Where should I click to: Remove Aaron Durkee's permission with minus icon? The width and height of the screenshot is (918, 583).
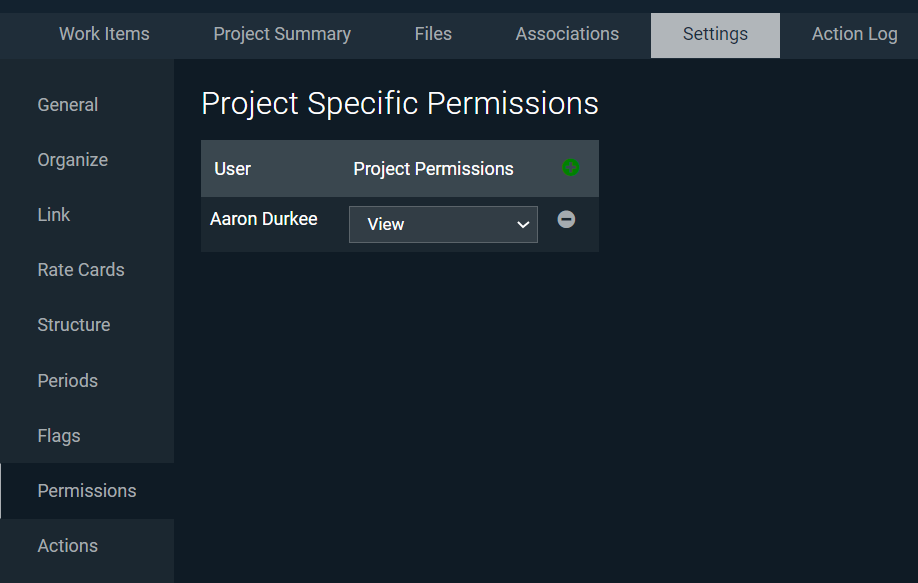pos(566,219)
